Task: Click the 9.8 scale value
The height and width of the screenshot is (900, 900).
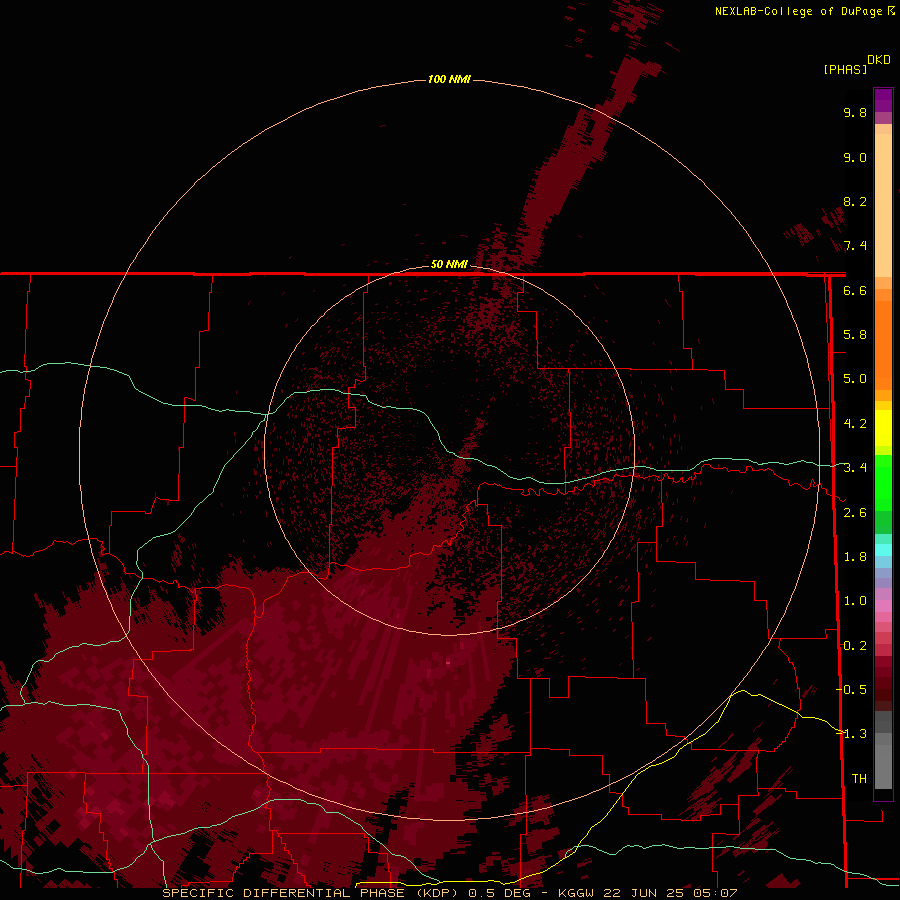Action: [x=855, y=112]
